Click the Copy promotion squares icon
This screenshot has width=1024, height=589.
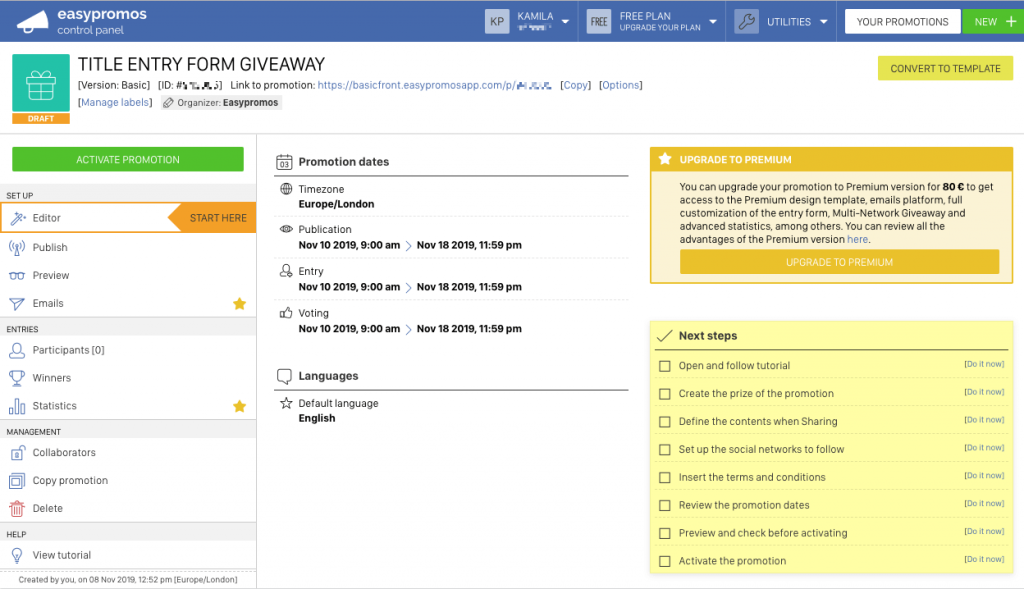click(x=17, y=481)
